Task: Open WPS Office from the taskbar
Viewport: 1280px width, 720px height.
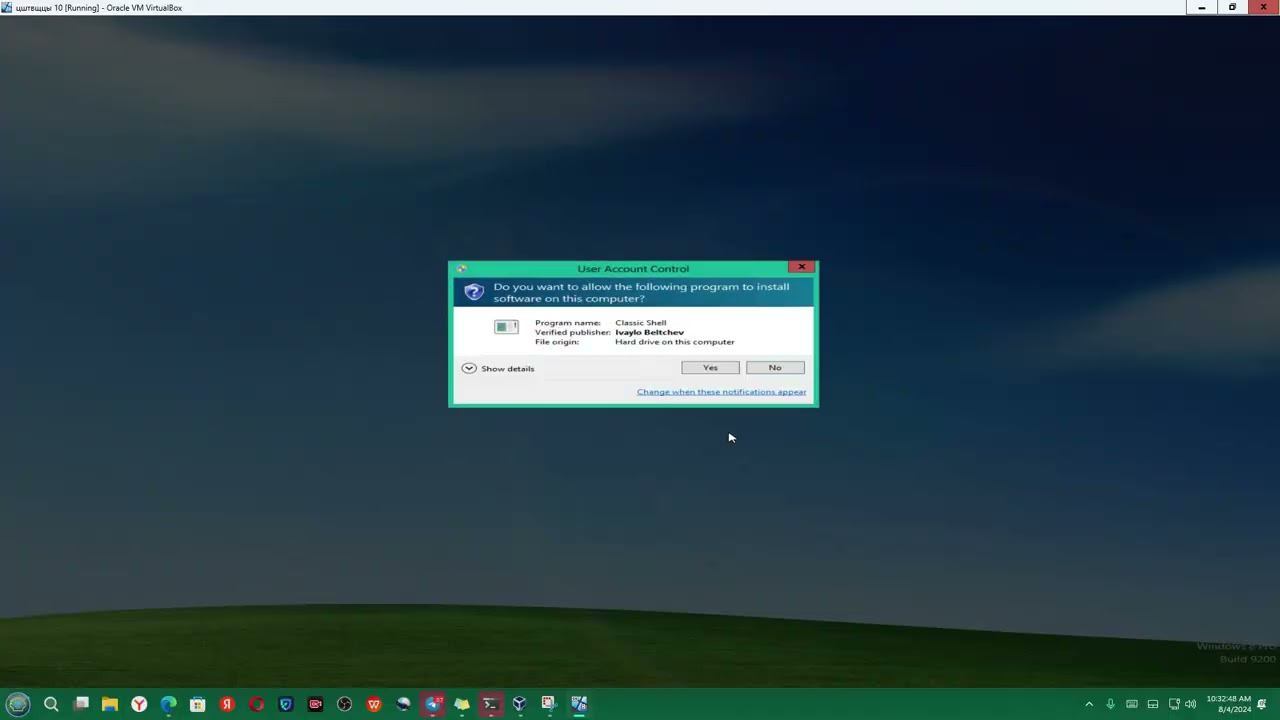Action: point(374,704)
